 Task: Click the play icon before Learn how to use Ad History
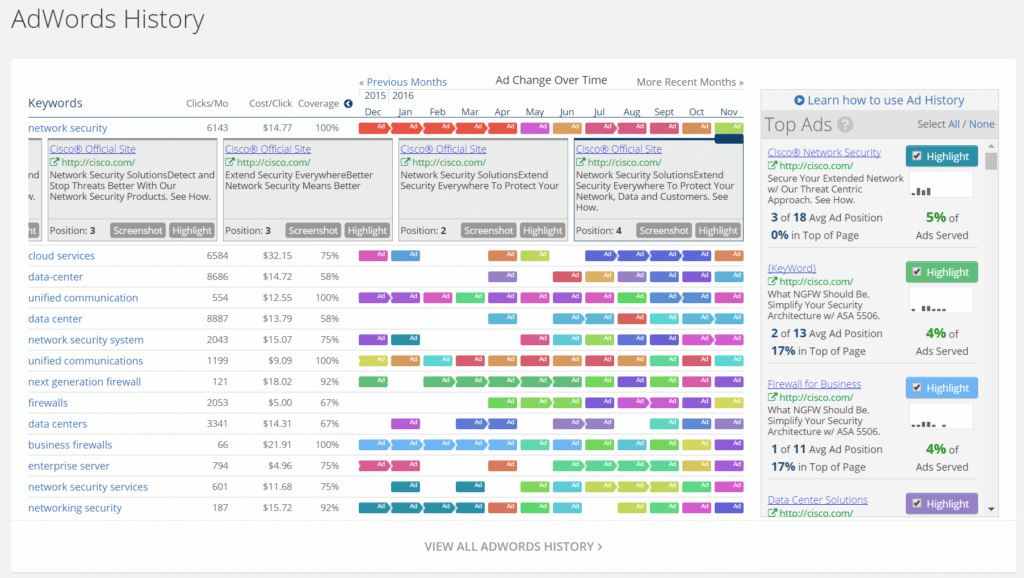[x=799, y=100]
